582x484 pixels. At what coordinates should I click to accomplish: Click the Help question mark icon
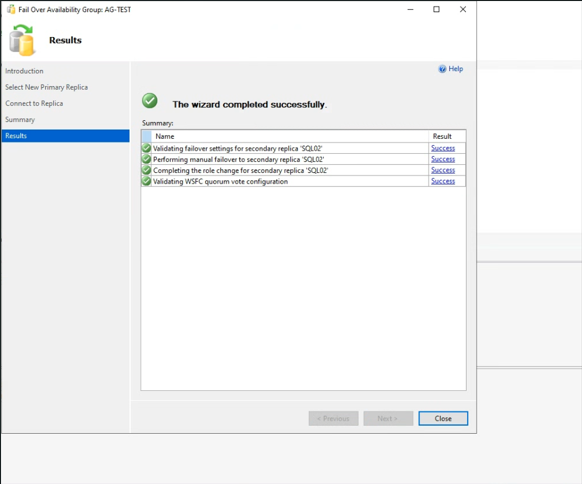click(x=442, y=69)
